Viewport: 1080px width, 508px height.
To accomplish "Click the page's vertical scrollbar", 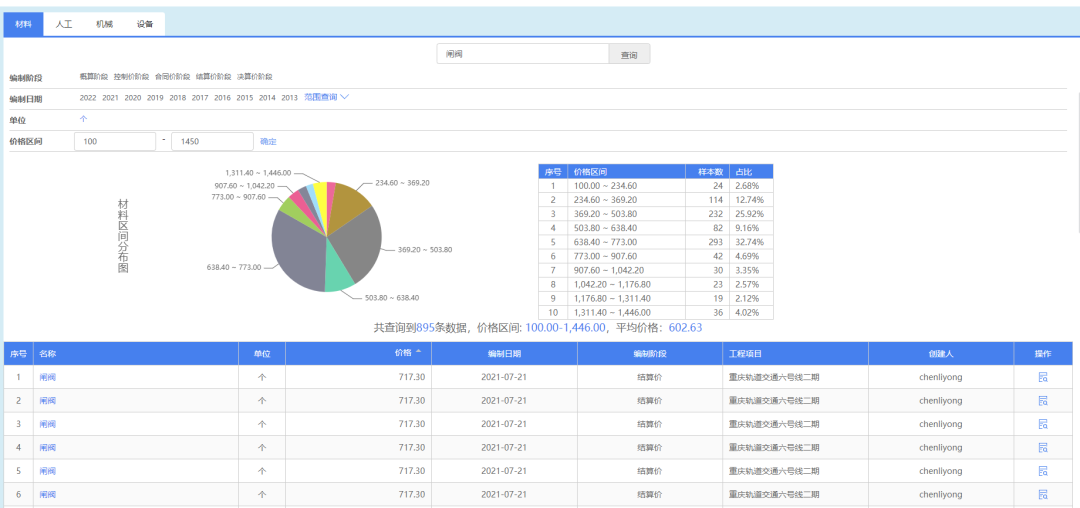I will [1077, 162].
